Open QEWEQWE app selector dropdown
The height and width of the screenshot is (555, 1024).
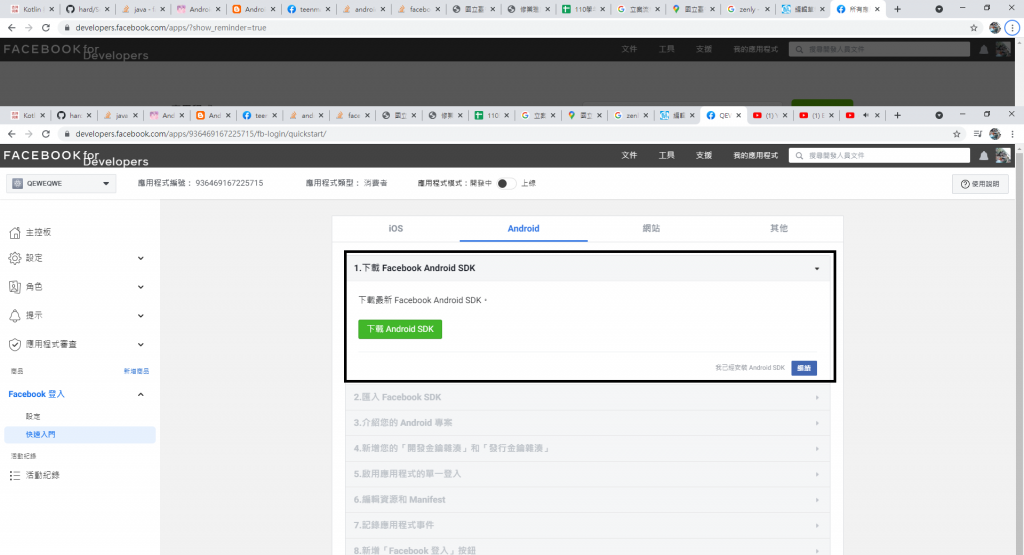click(x=61, y=183)
